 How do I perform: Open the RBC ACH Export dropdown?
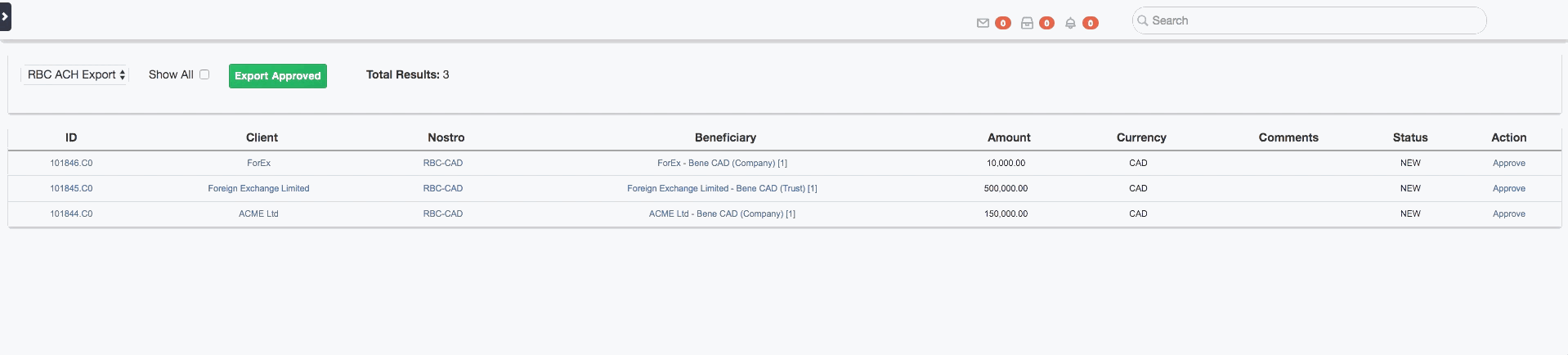tap(75, 74)
